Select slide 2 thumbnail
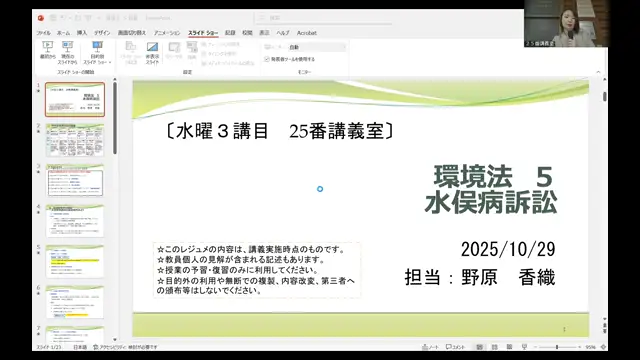Screen dimensions: 640x360 point(75,140)
